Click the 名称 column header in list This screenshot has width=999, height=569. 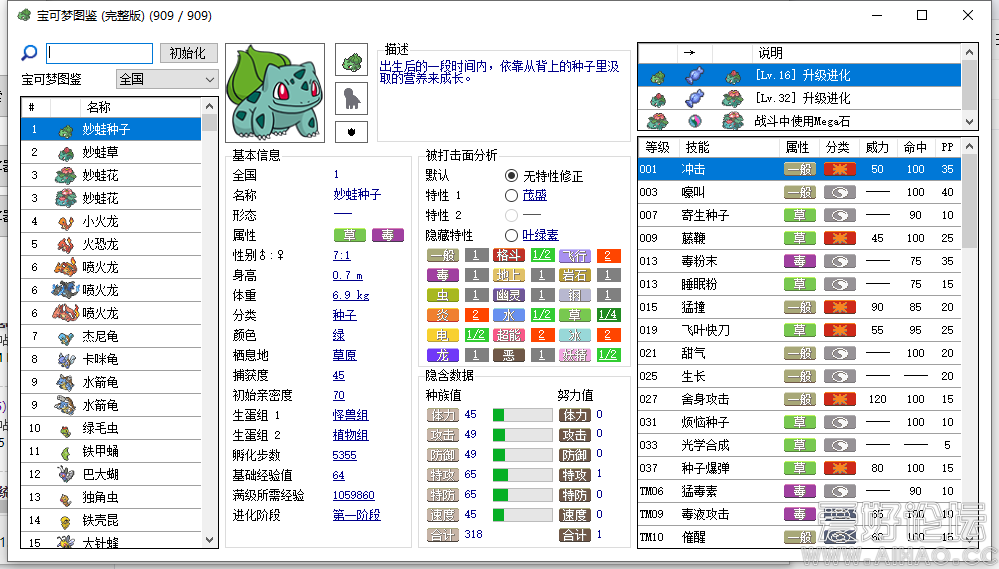(x=139, y=107)
